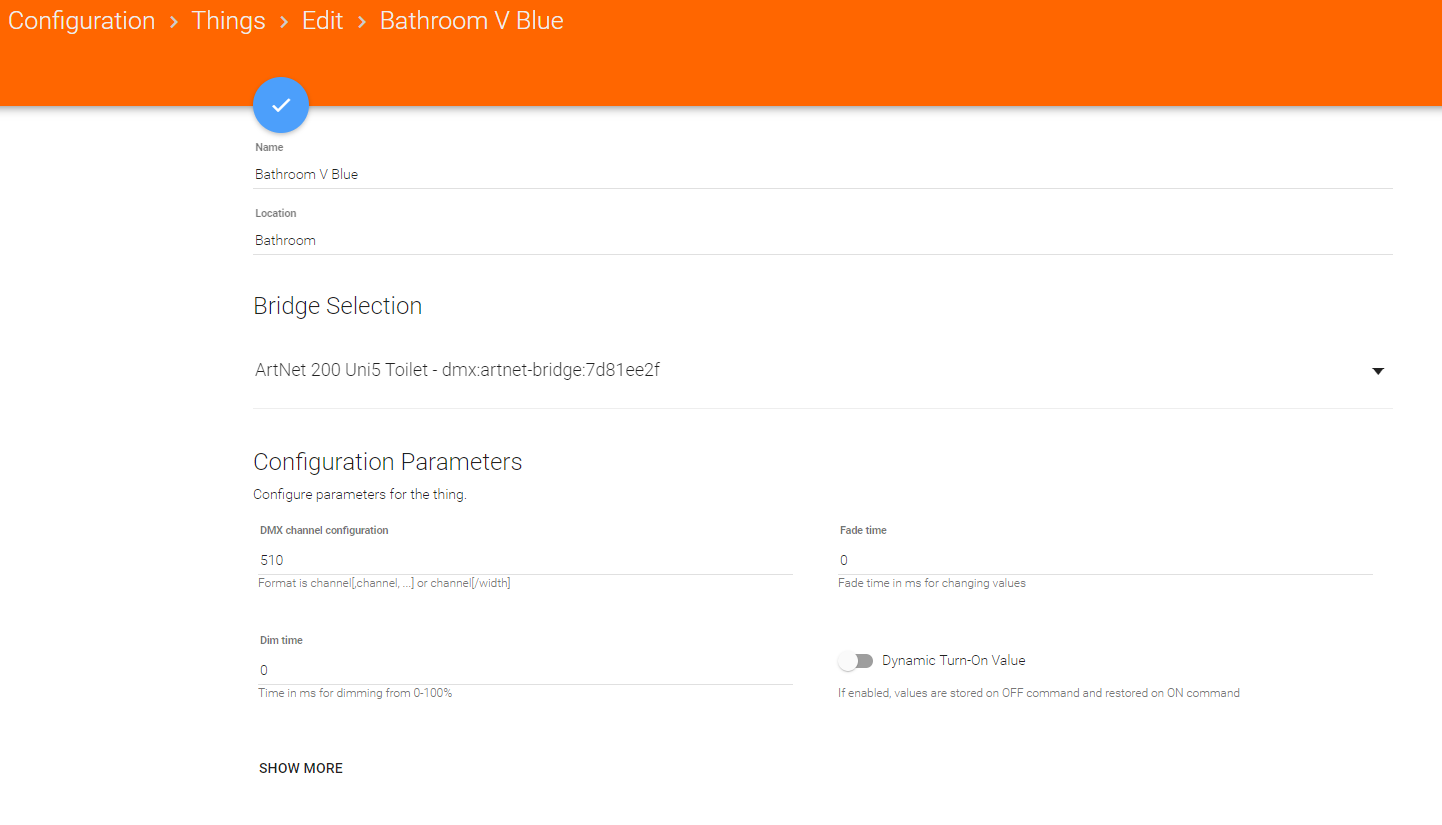Expand options with SHOW MORE
This screenshot has width=1442, height=825.
point(301,768)
